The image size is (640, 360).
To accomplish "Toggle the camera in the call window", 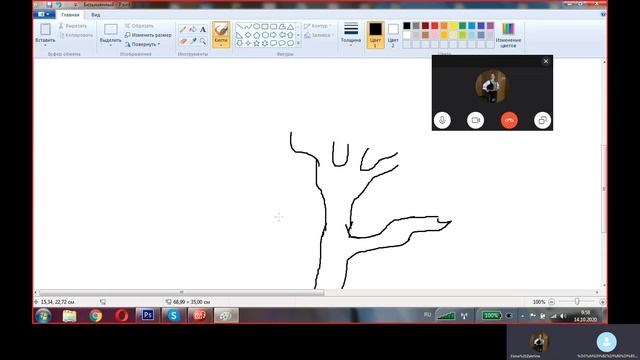I will (x=476, y=120).
